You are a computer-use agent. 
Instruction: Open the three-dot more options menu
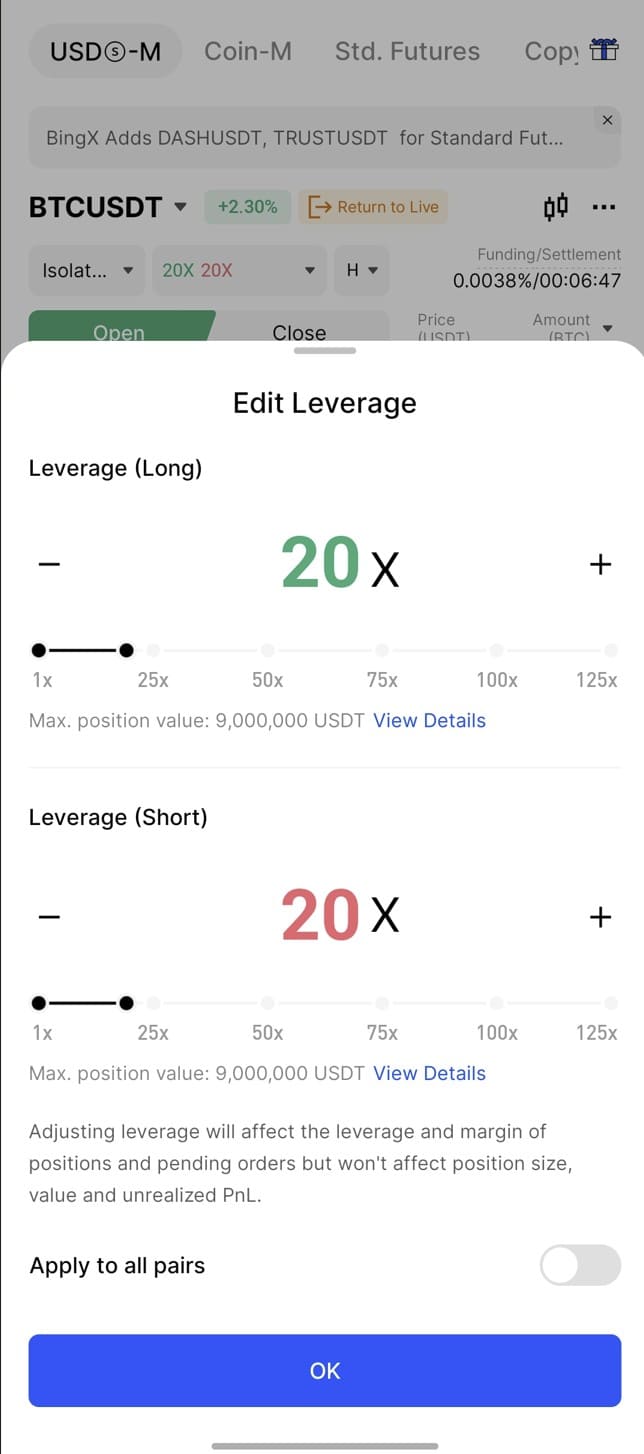point(604,207)
